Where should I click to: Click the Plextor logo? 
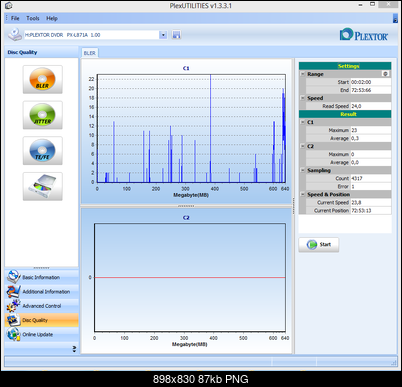click(364, 35)
